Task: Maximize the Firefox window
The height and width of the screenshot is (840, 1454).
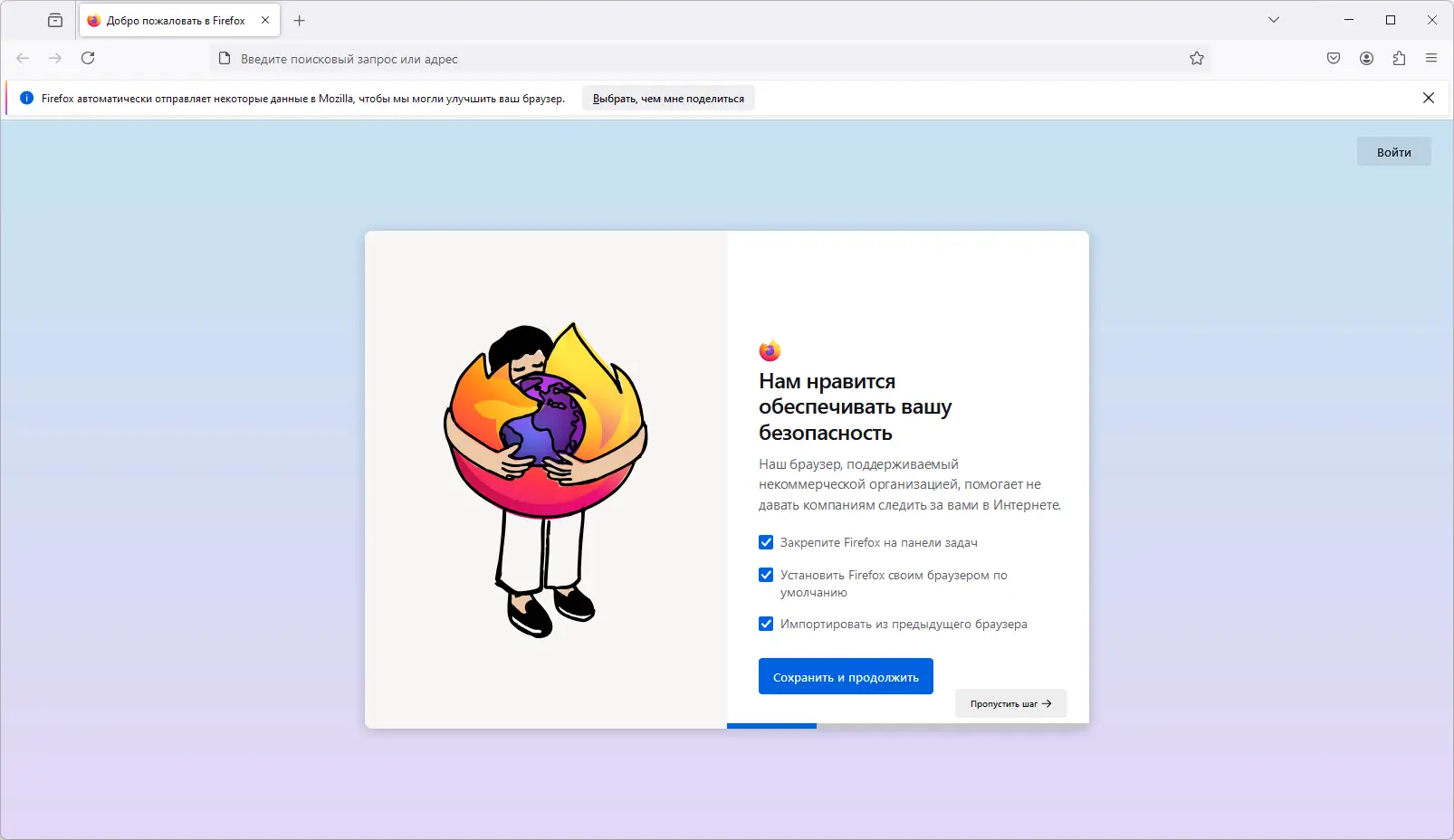Action: tap(1391, 20)
